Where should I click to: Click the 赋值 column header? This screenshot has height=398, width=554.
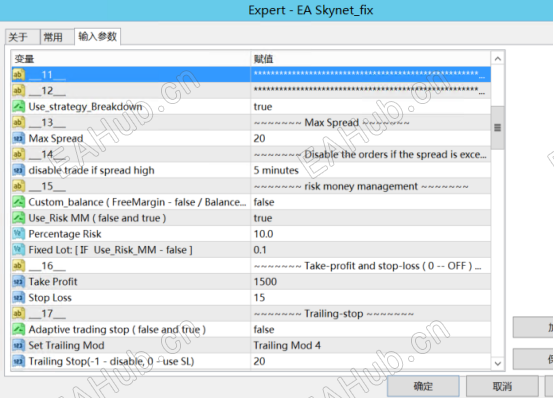pyautogui.click(x=371, y=59)
